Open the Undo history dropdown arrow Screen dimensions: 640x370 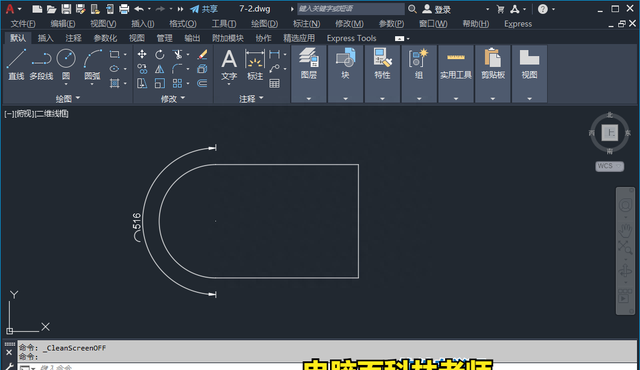pyautogui.click(x=149, y=9)
